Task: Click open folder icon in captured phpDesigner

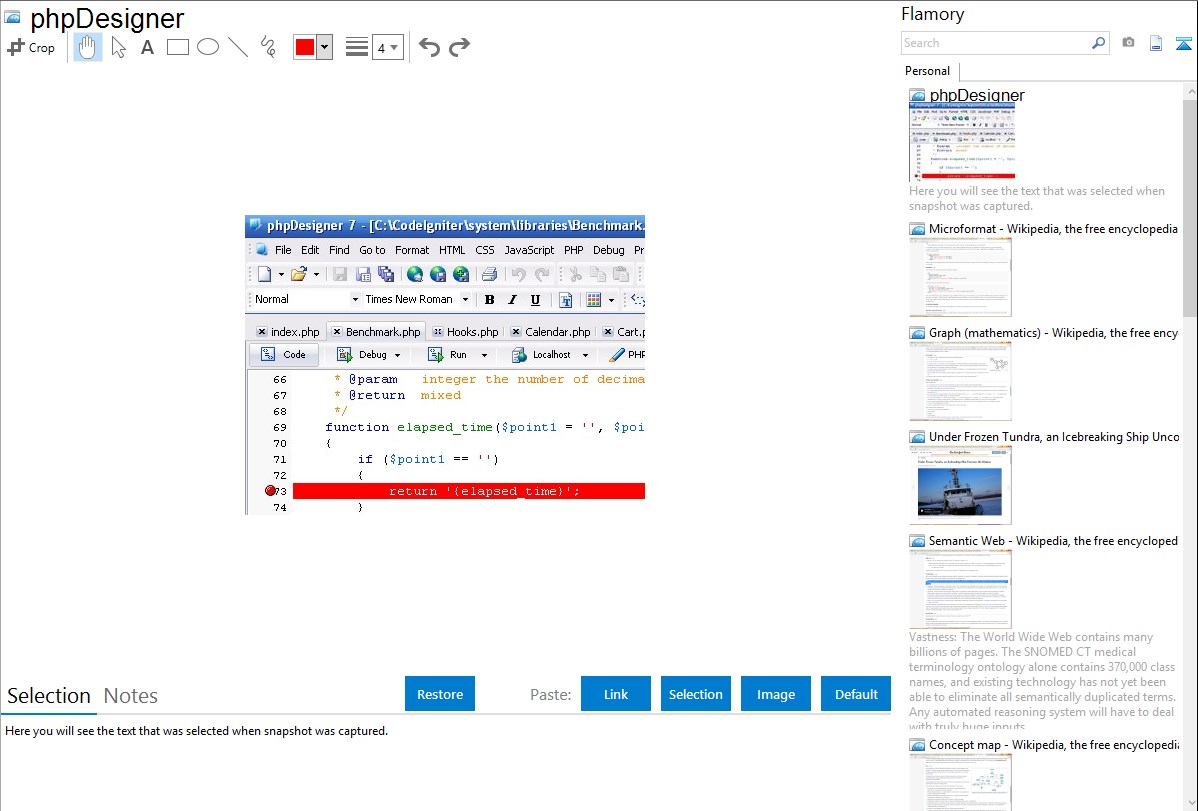Action: coord(298,274)
